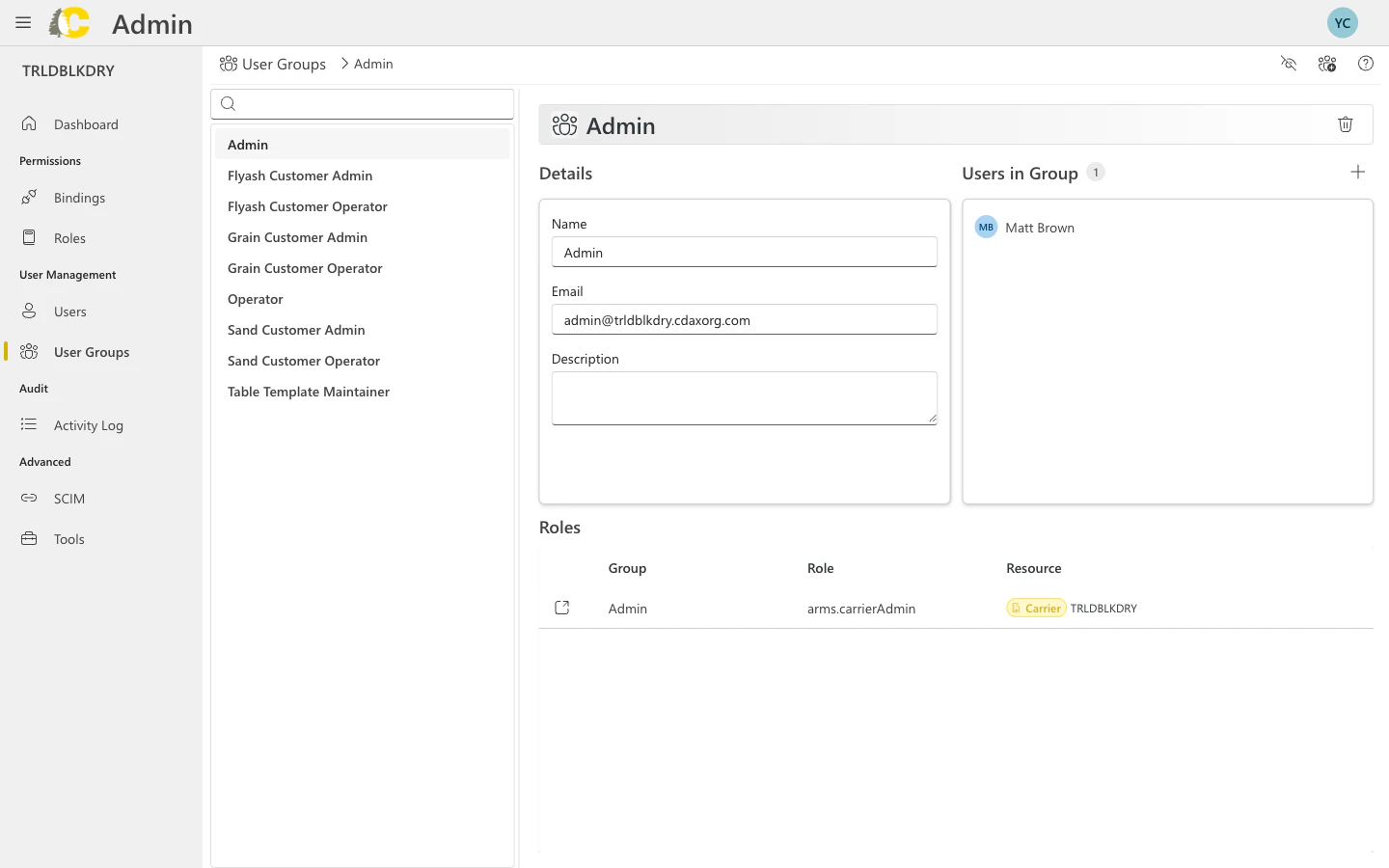
Task: Open User Groups from the breadcrumb
Action: (x=284, y=64)
